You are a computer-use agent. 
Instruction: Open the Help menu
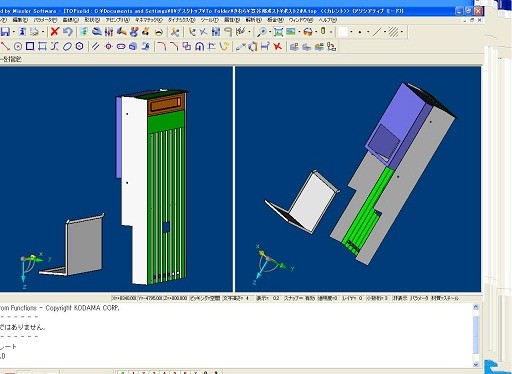(x=327, y=20)
